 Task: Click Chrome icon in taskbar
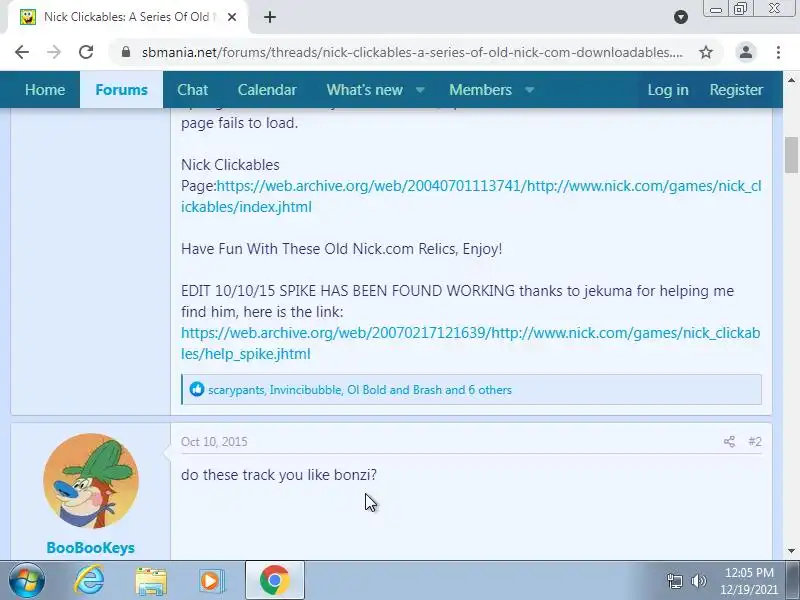[274, 581]
